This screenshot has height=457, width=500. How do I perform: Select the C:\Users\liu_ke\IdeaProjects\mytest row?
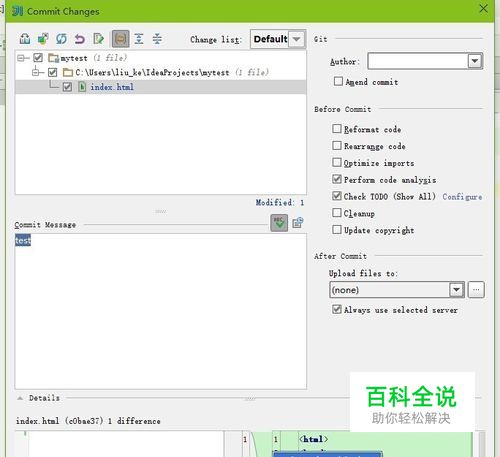pos(161,72)
